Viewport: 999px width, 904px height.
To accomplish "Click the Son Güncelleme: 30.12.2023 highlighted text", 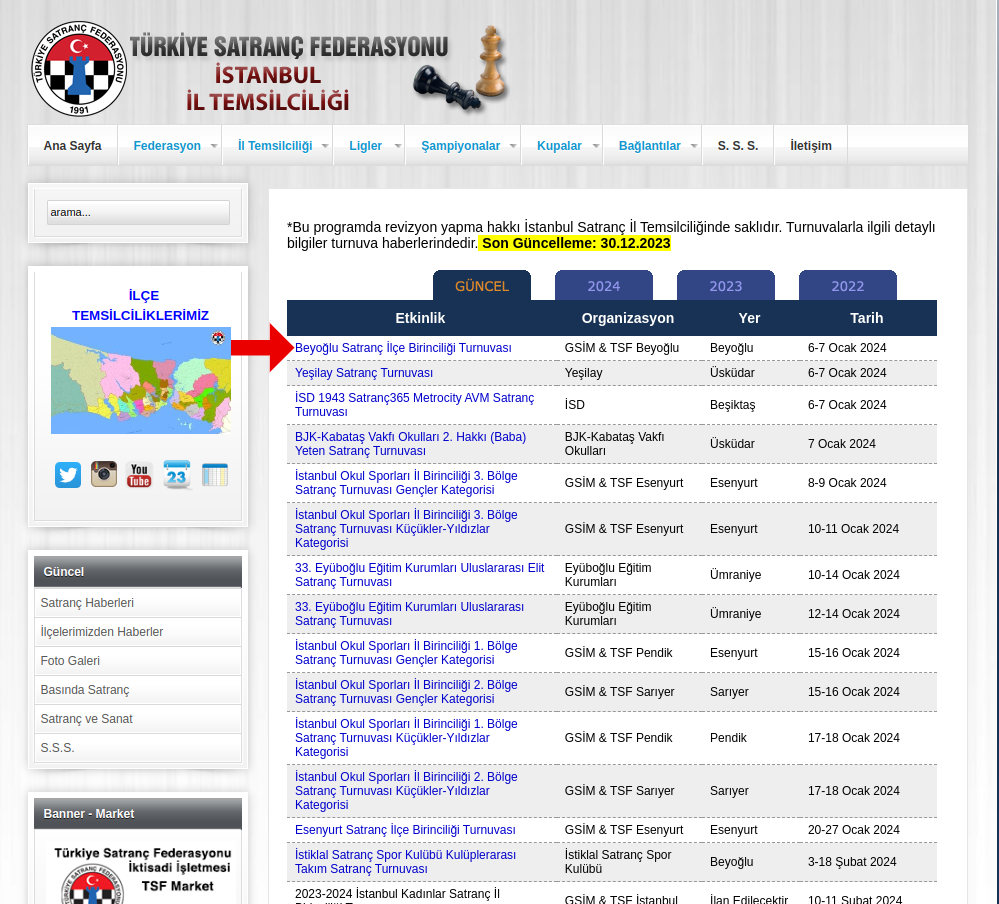I will coord(575,243).
